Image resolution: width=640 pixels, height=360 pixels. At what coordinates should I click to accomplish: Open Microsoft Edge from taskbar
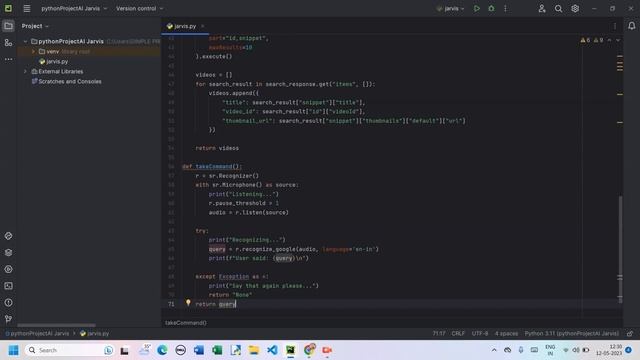(x=162, y=350)
